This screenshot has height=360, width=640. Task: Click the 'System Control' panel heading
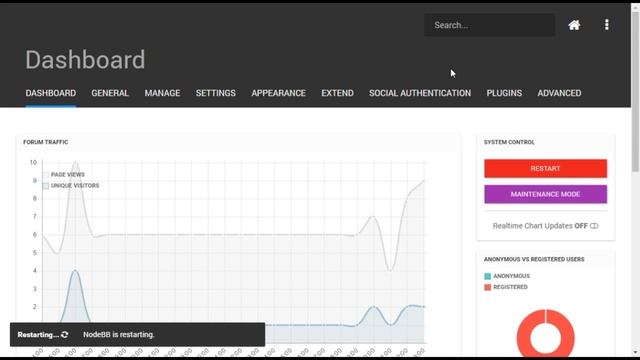point(509,142)
